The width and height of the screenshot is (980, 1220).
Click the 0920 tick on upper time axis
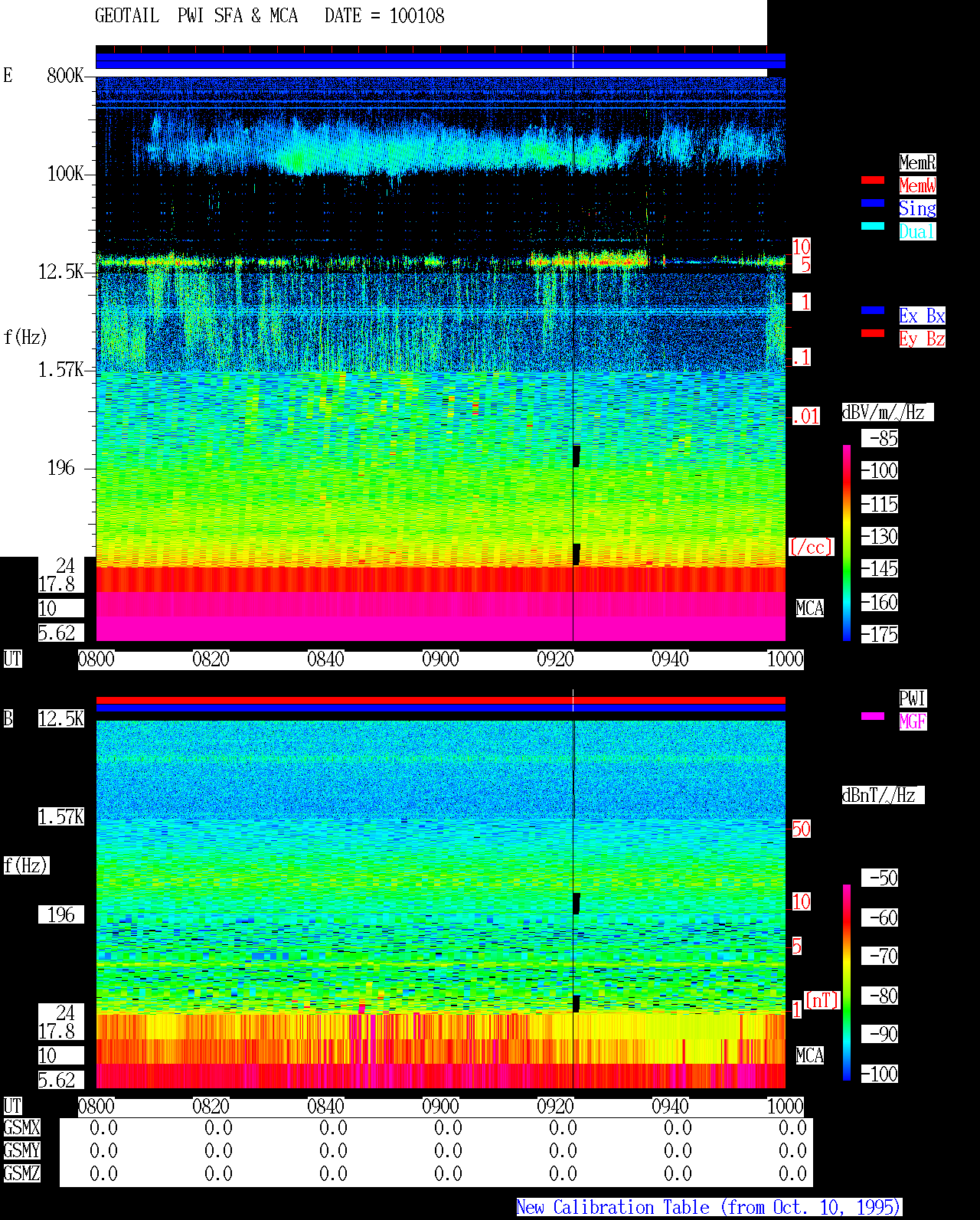coord(555,659)
